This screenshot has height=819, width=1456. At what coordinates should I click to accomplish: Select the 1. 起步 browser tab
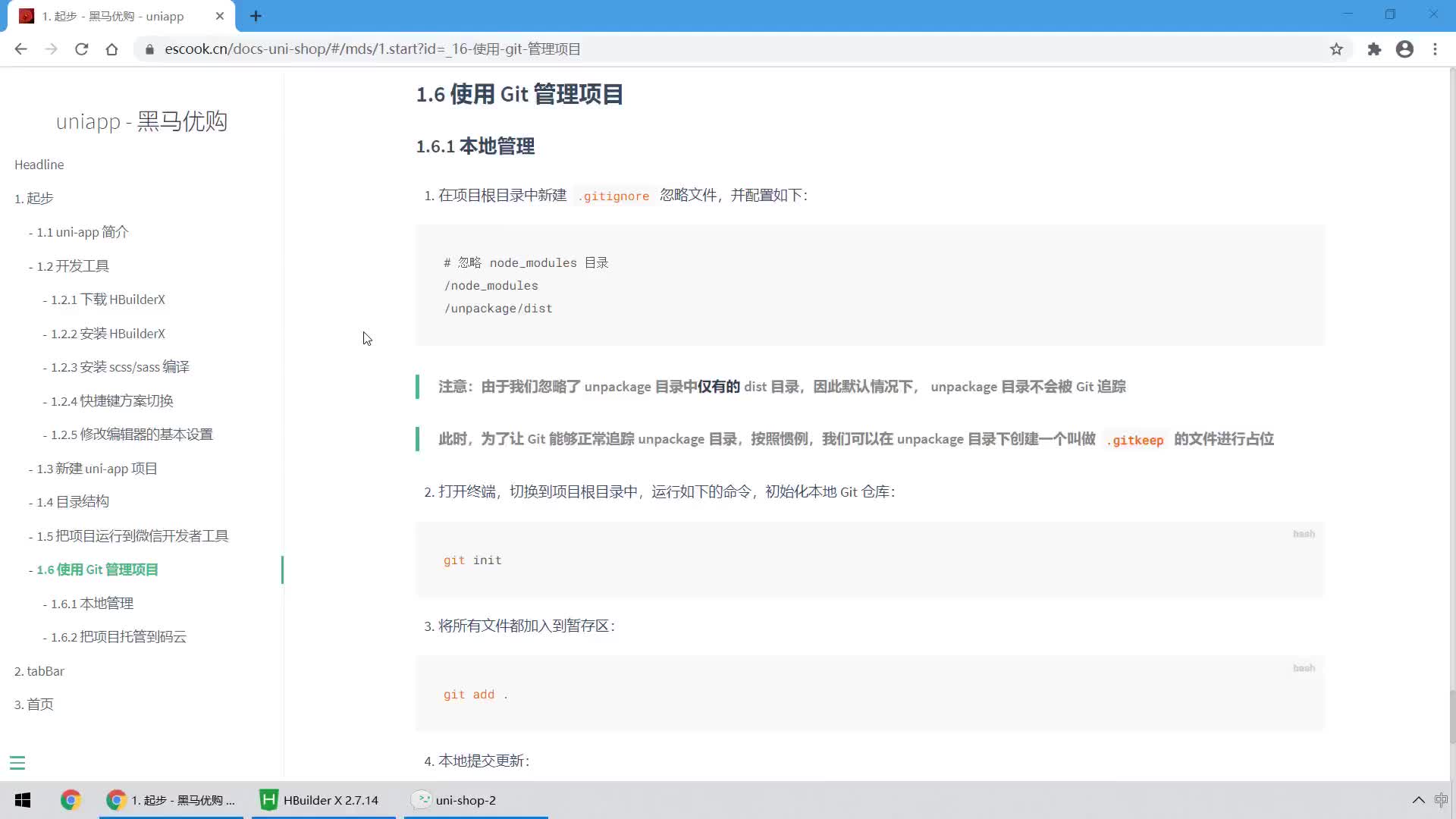point(121,16)
